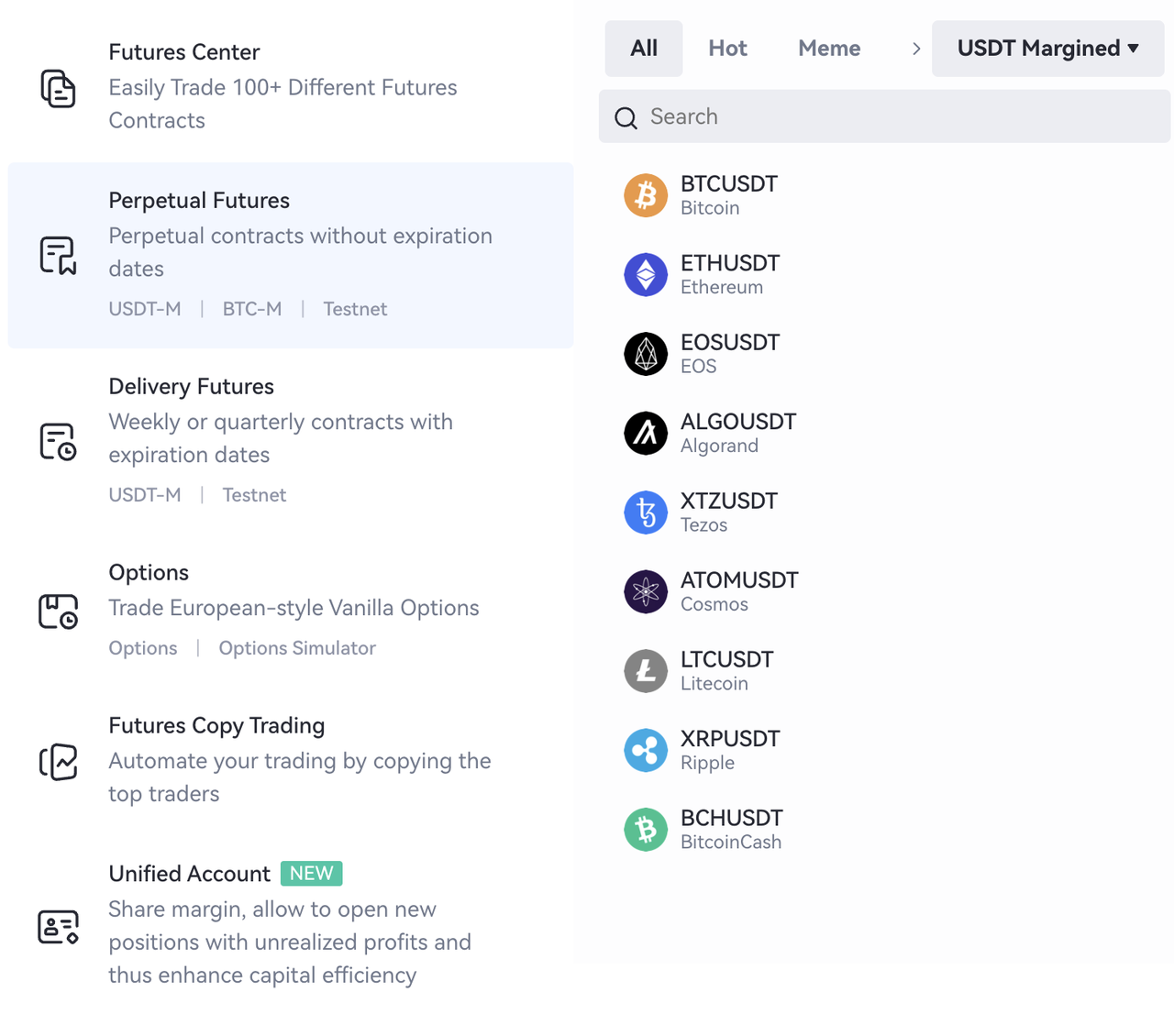Switch to the Hot tab

tap(727, 49)
